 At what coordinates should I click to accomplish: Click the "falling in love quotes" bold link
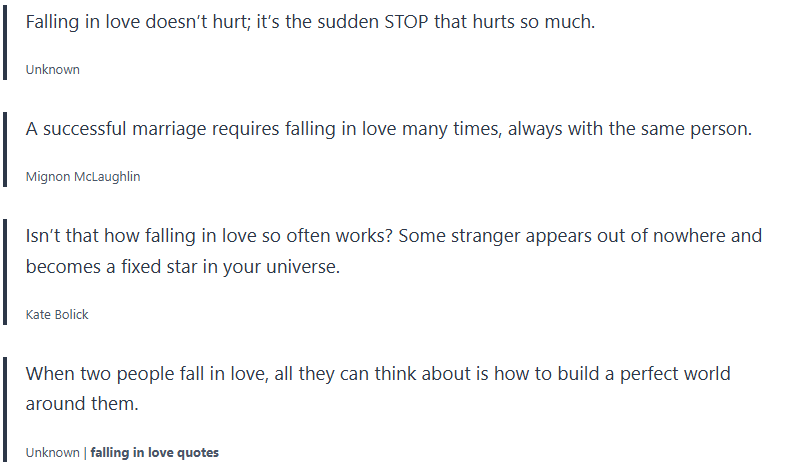click(154, 452)
